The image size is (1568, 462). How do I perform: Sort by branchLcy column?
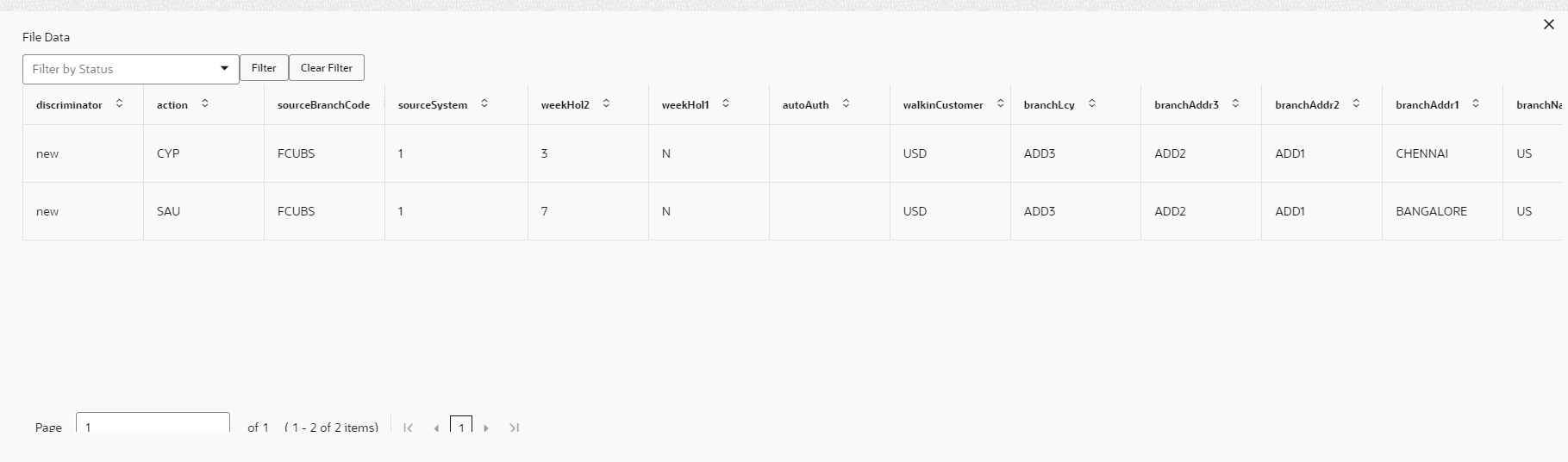coord(1092,103)
